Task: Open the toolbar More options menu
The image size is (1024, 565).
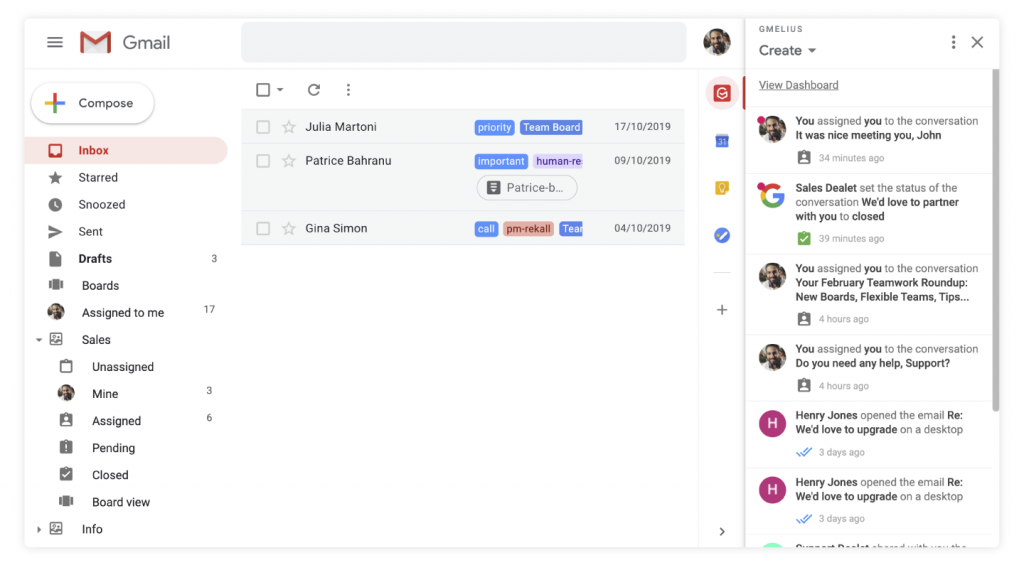Action: tap(348, 89)
